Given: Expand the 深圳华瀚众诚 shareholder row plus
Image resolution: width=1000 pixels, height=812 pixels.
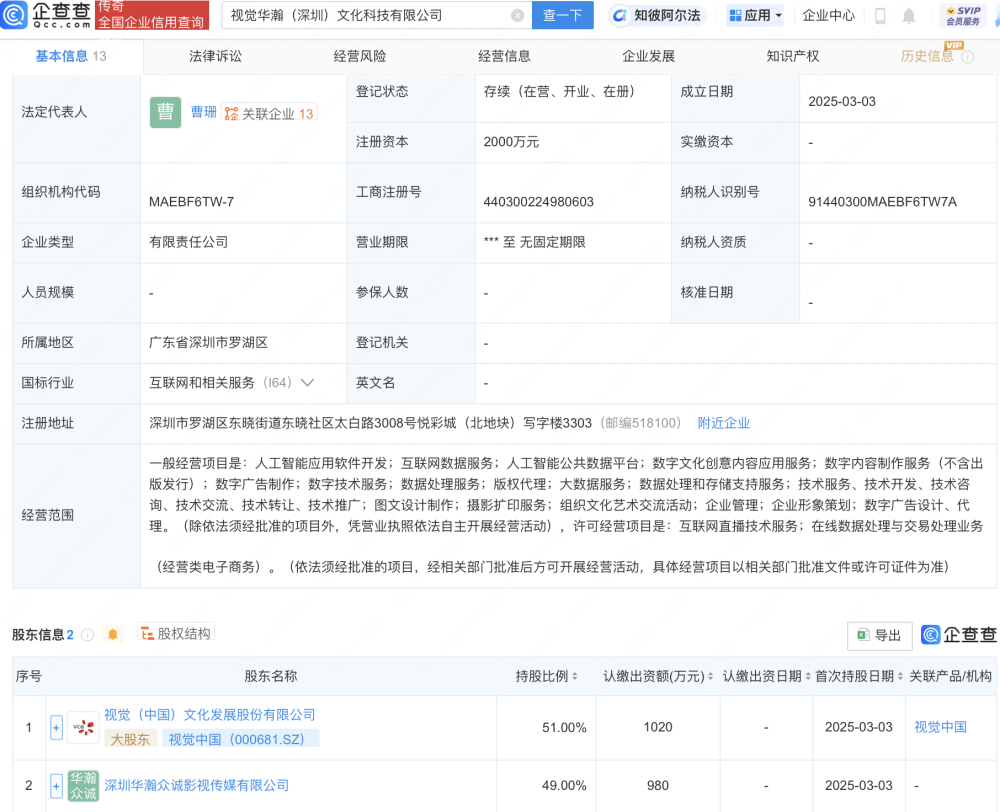Looking at the screenshot, I should click(x=56, y=786).
